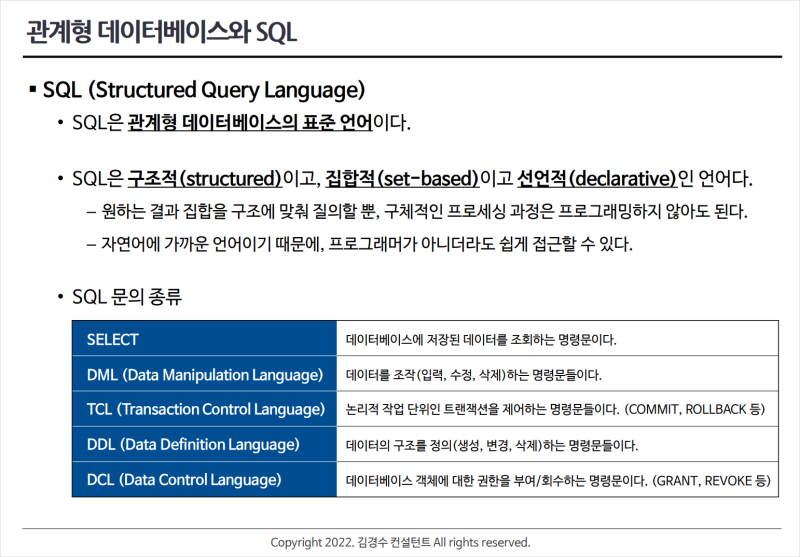Select the 'DML (Data Manipulation Language)' cell

coord(205,373)
